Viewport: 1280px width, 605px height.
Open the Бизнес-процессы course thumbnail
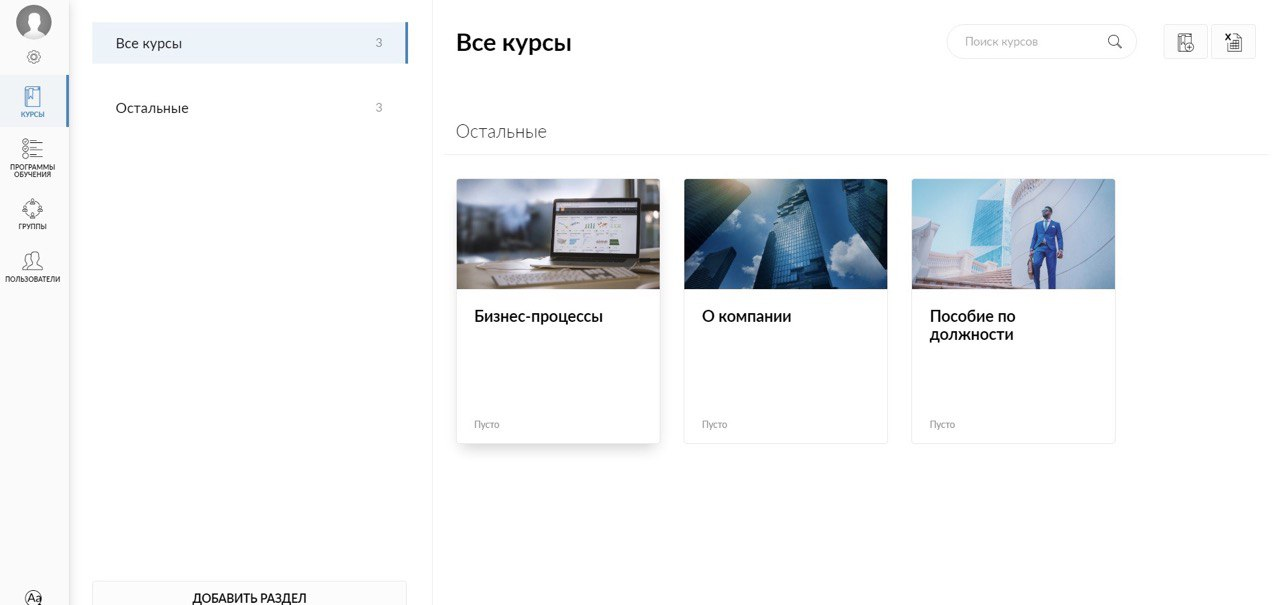click(x=558, y=234)
